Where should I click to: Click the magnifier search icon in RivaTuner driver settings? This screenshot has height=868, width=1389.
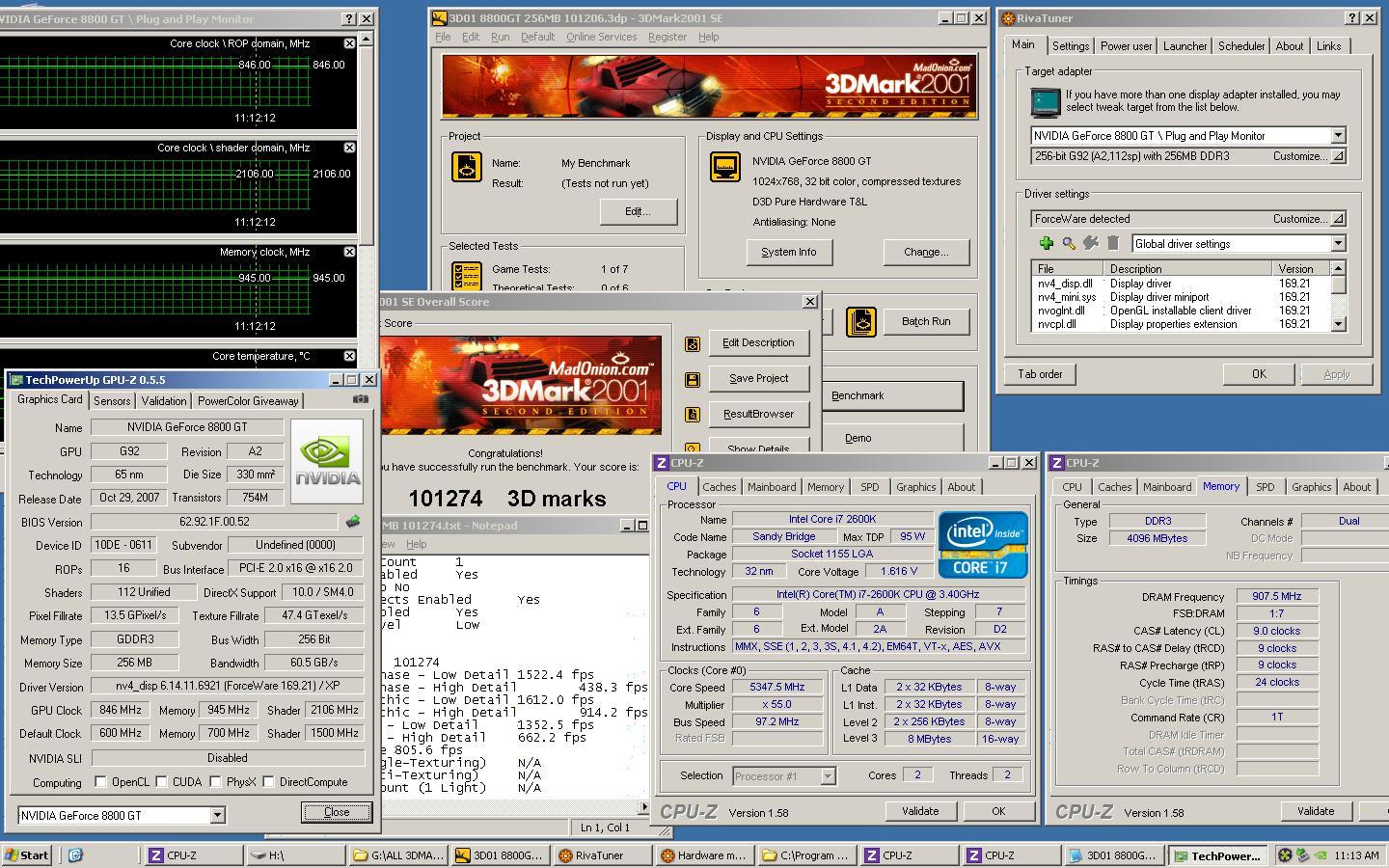(1069, 243)
